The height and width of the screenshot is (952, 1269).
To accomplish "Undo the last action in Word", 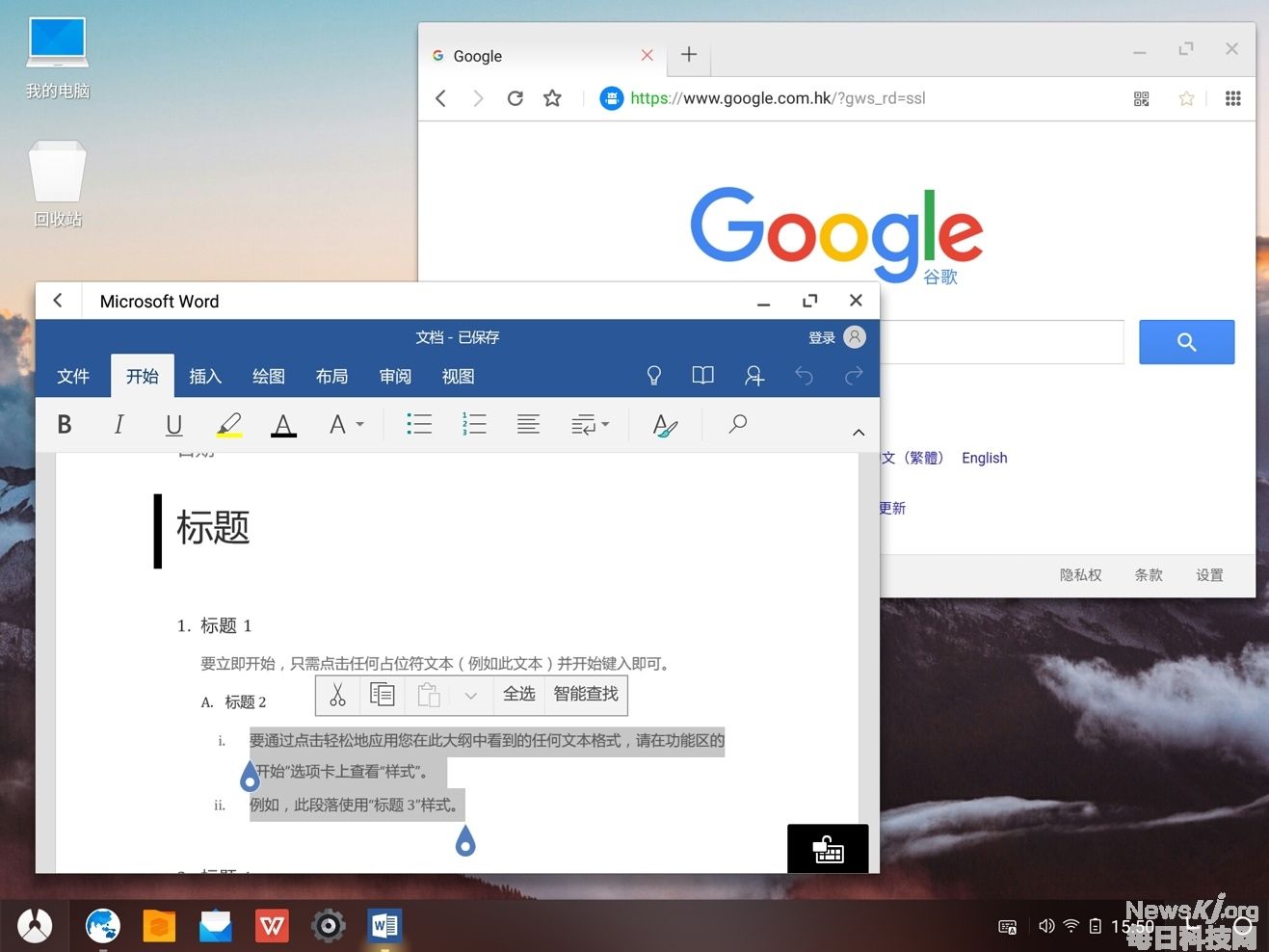I will pyautogui.click(x=804, y=376).
